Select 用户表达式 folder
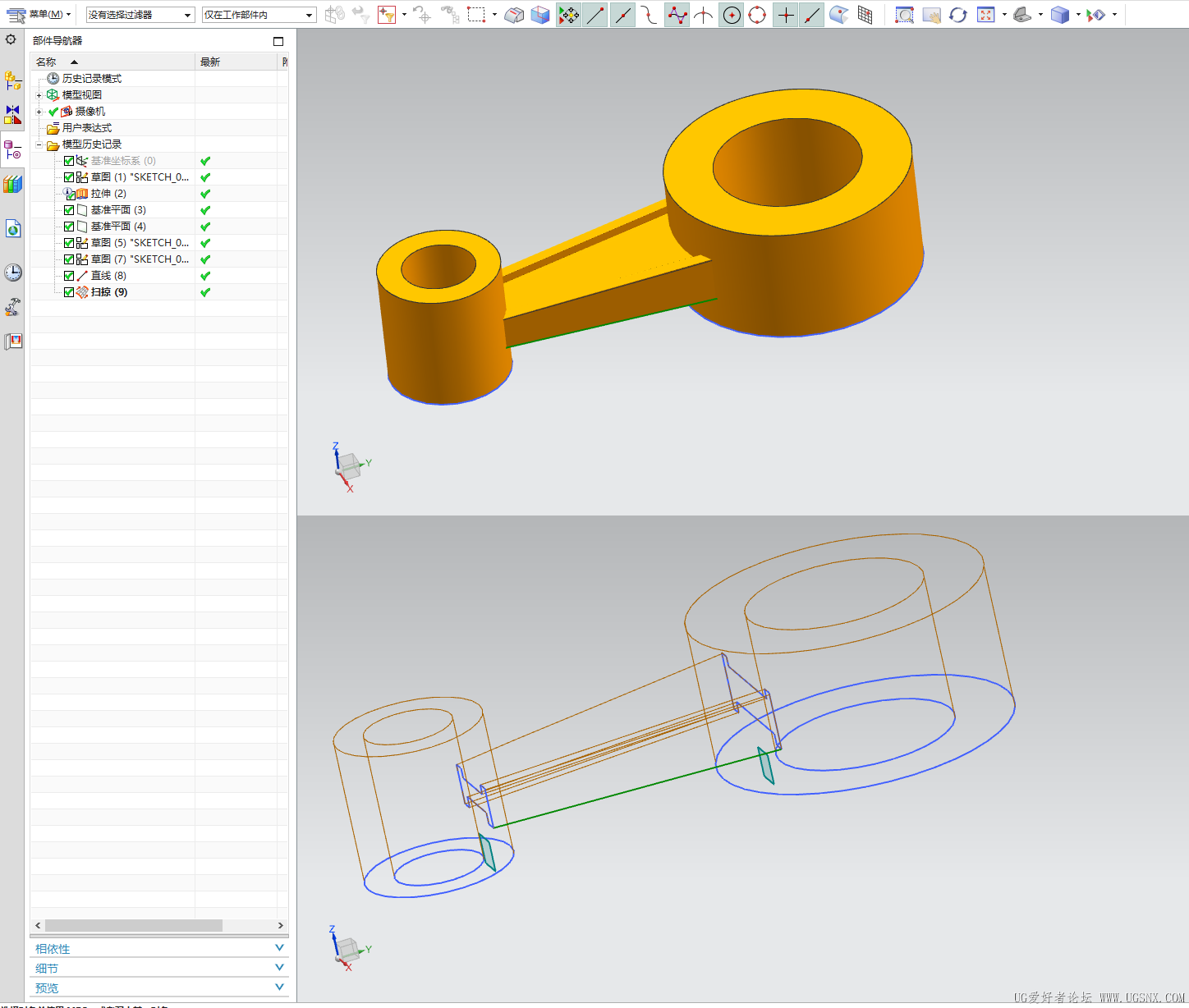1189x1008 pixels. click(86, 128)
